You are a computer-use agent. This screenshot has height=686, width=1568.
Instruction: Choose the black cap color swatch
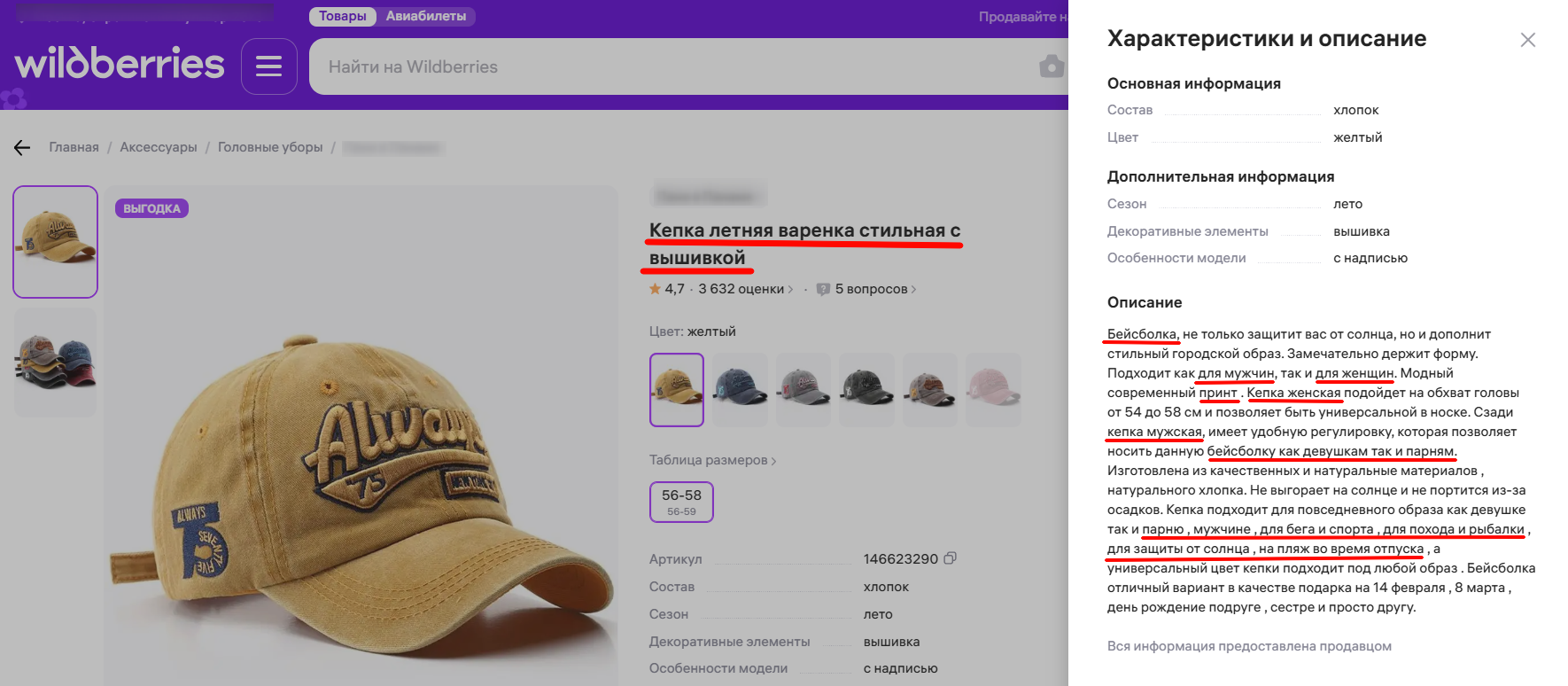[x=866, y=390]
